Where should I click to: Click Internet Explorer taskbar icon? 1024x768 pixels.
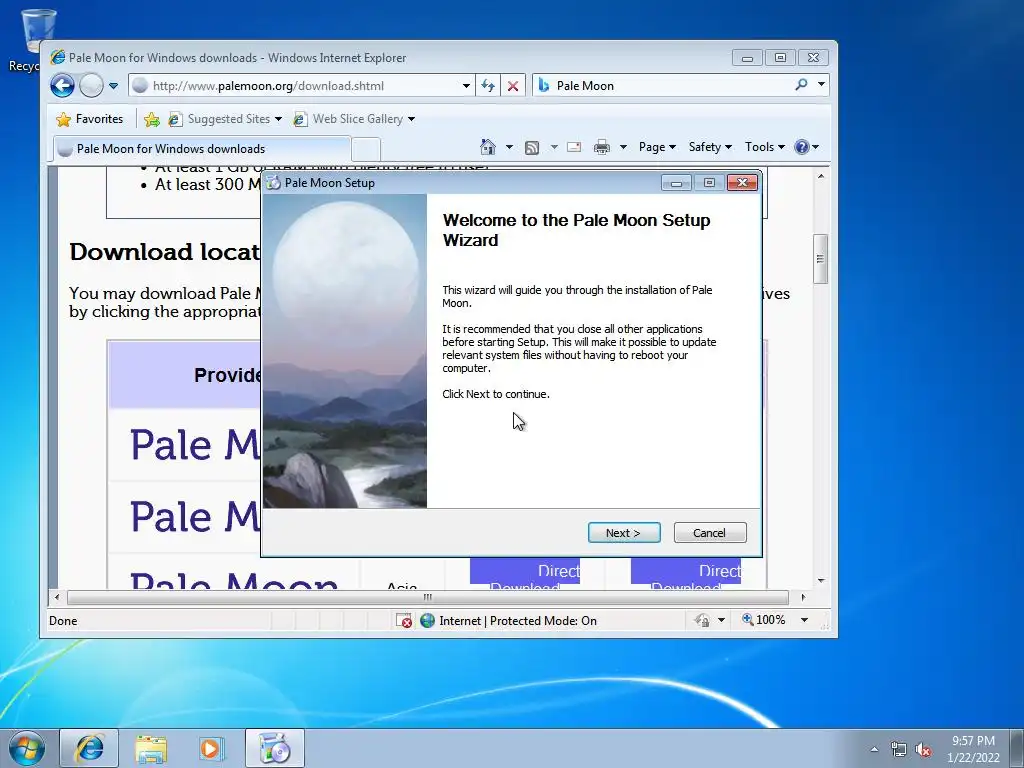point(89,748)
